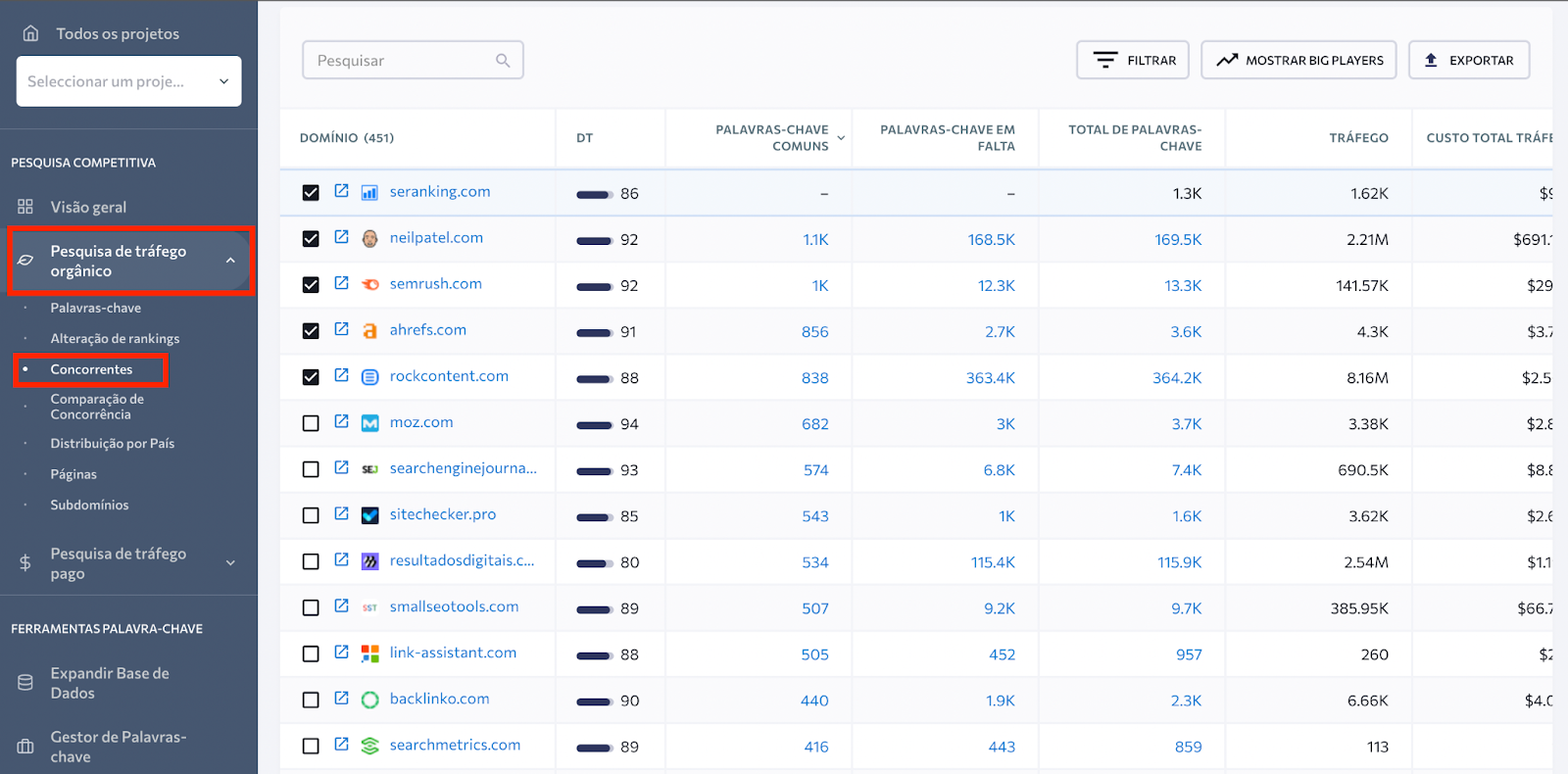The height and width of the screenshot is (774, 1568).
Task: Uncheck the rockcontent.com checkbox
Action: [x=311, y=377]
